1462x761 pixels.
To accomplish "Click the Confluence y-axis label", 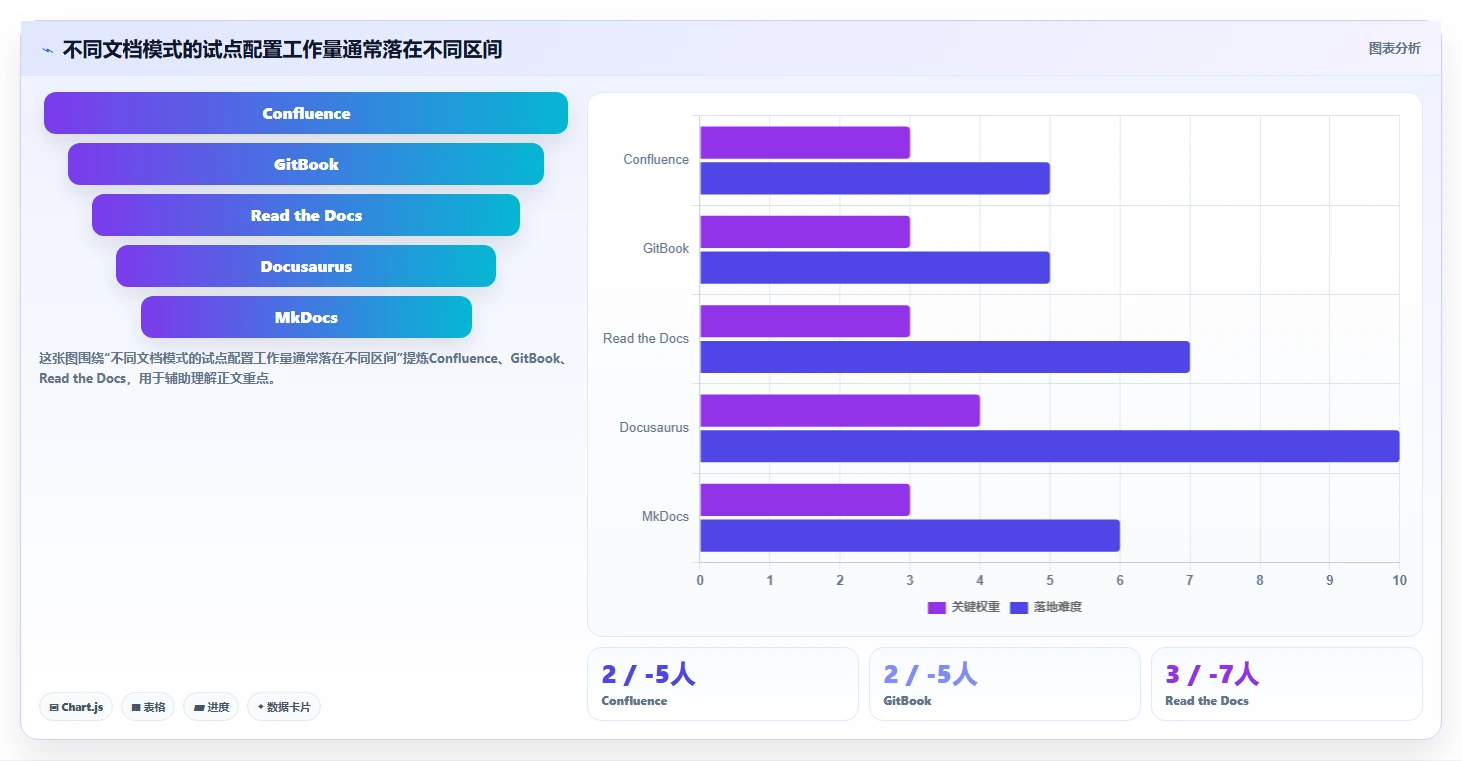I will [x=656, y=160].
